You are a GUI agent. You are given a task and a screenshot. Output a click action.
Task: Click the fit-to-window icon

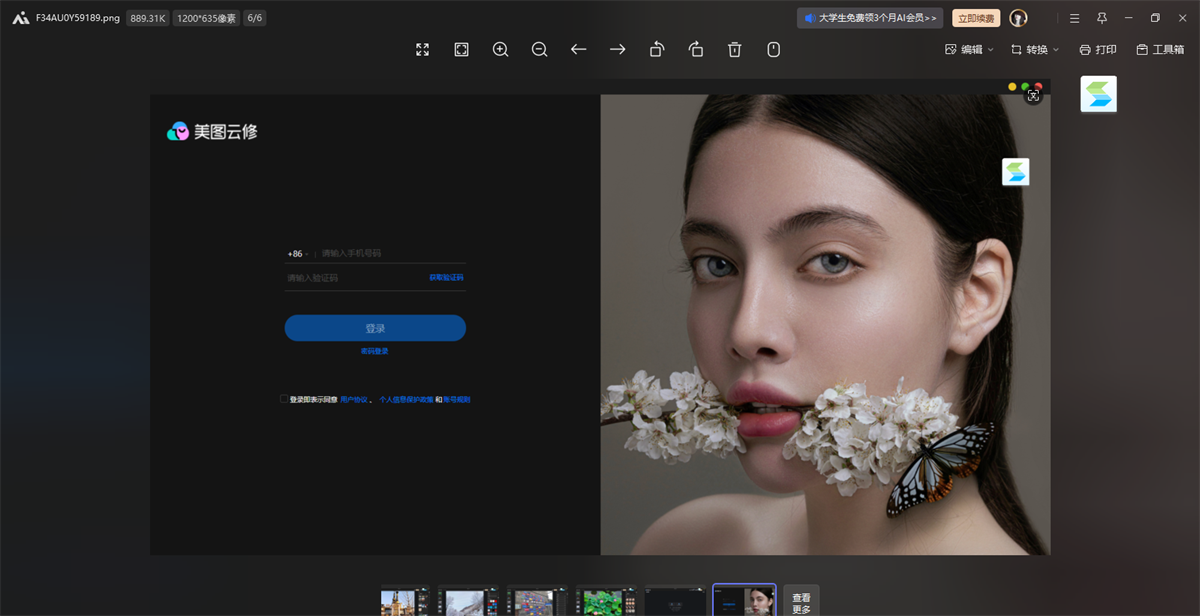tap(461, 49)
